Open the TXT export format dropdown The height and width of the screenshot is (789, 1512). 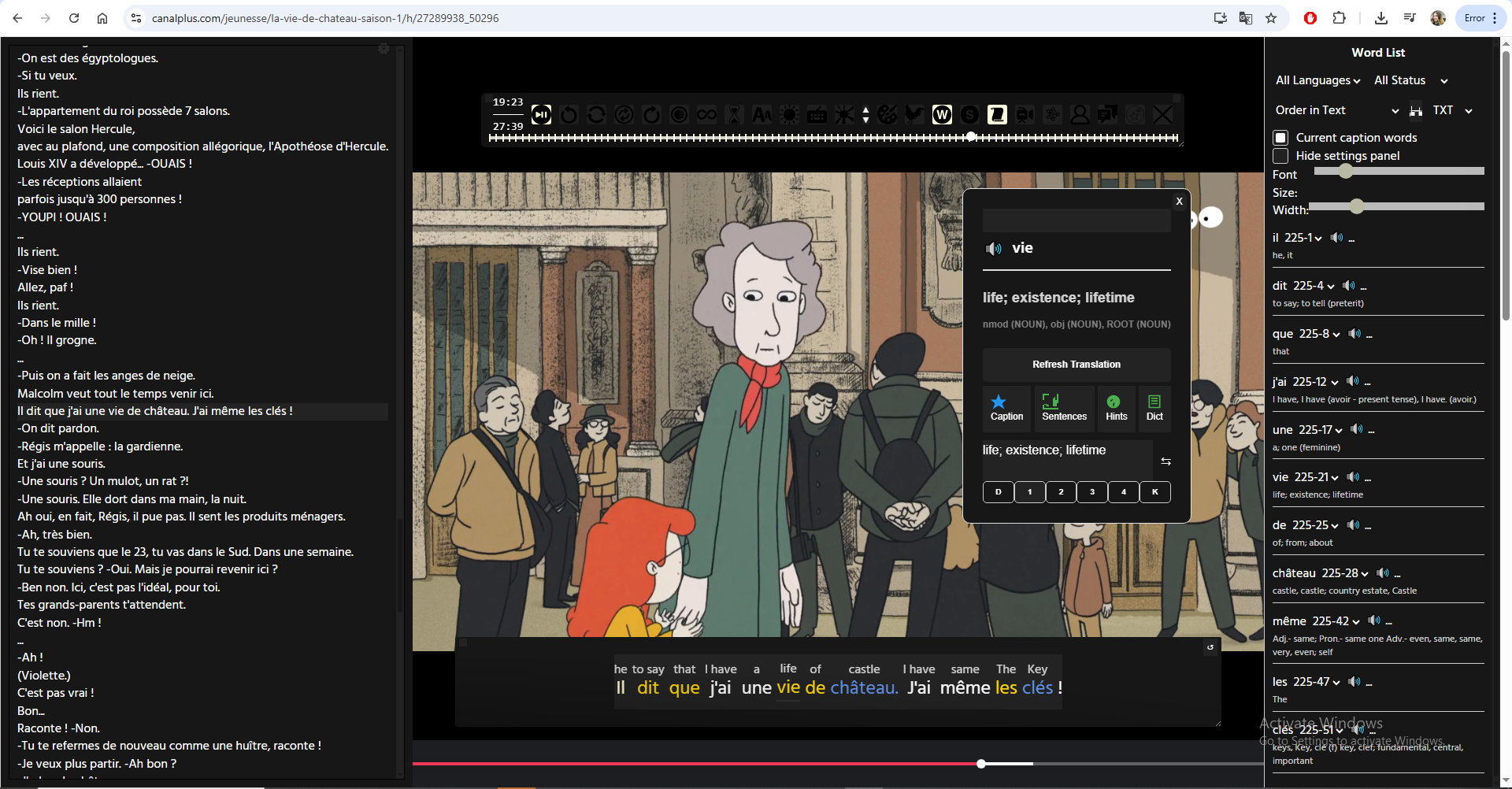point(1452,110)
